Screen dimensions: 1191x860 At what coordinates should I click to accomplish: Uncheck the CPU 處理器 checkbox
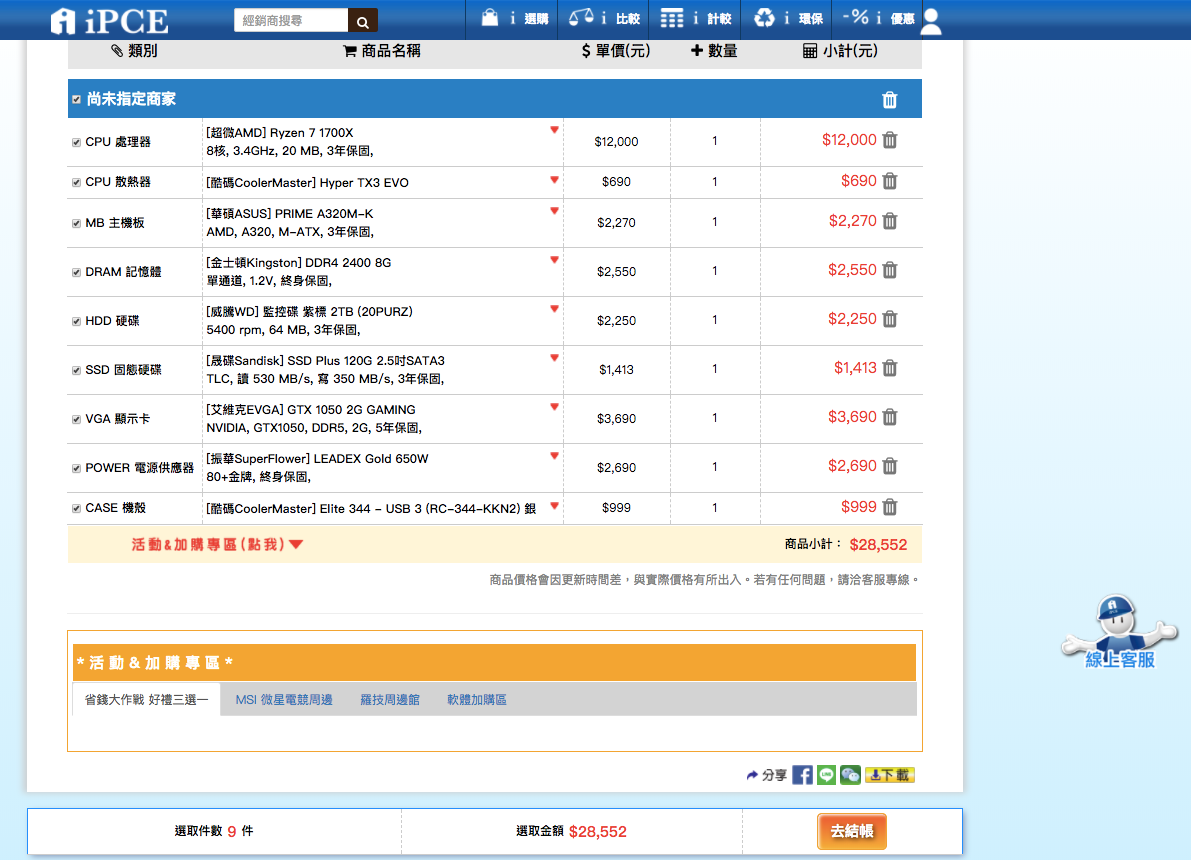click(x=76, y=142)
